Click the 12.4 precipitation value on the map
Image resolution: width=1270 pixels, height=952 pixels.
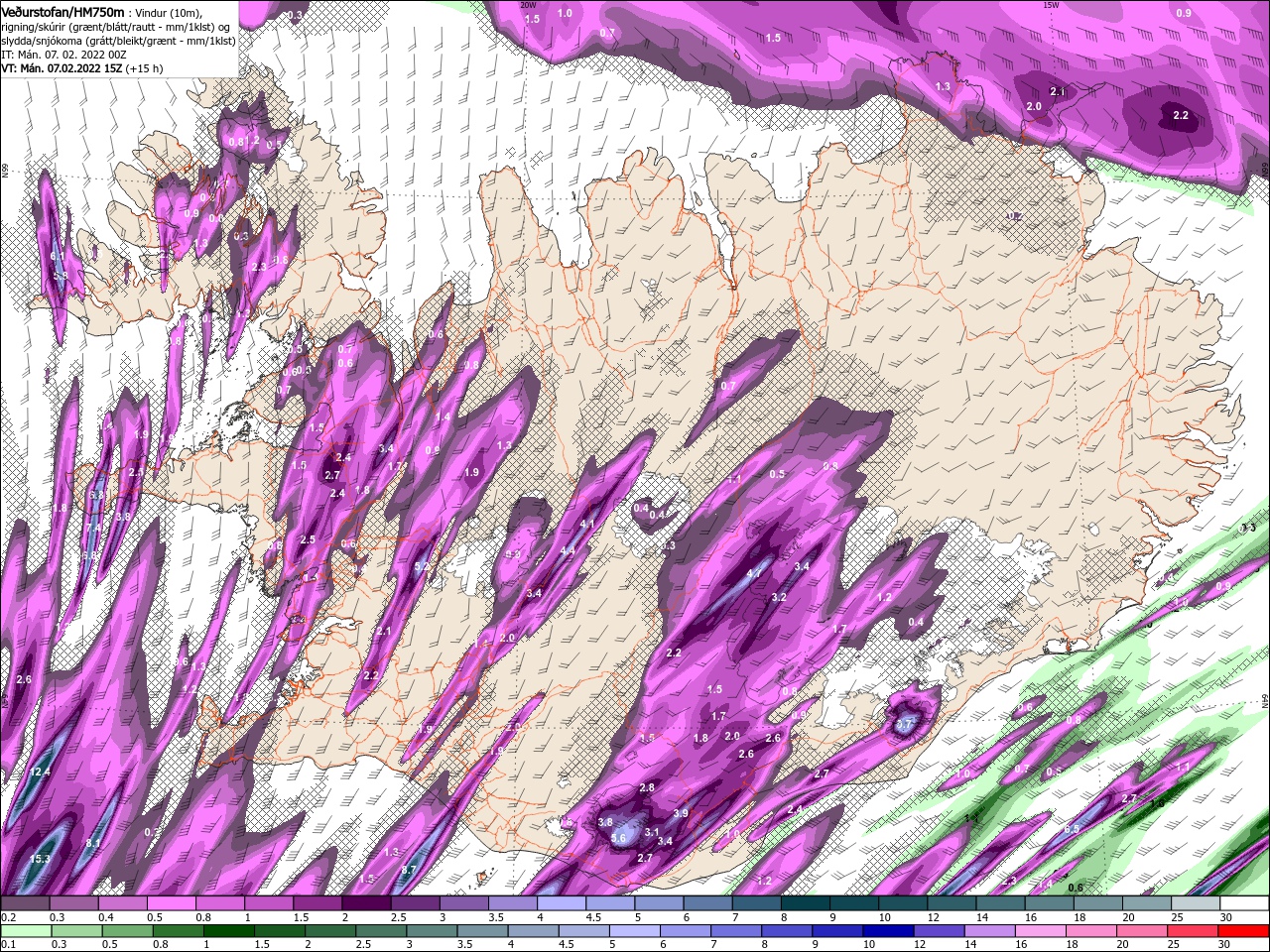point(40,772)
